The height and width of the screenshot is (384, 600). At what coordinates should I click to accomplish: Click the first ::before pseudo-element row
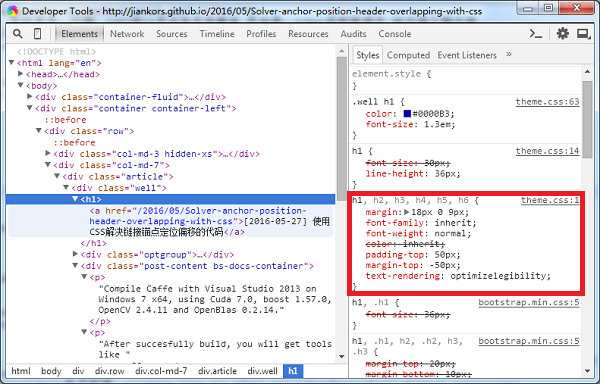point(65,120)
